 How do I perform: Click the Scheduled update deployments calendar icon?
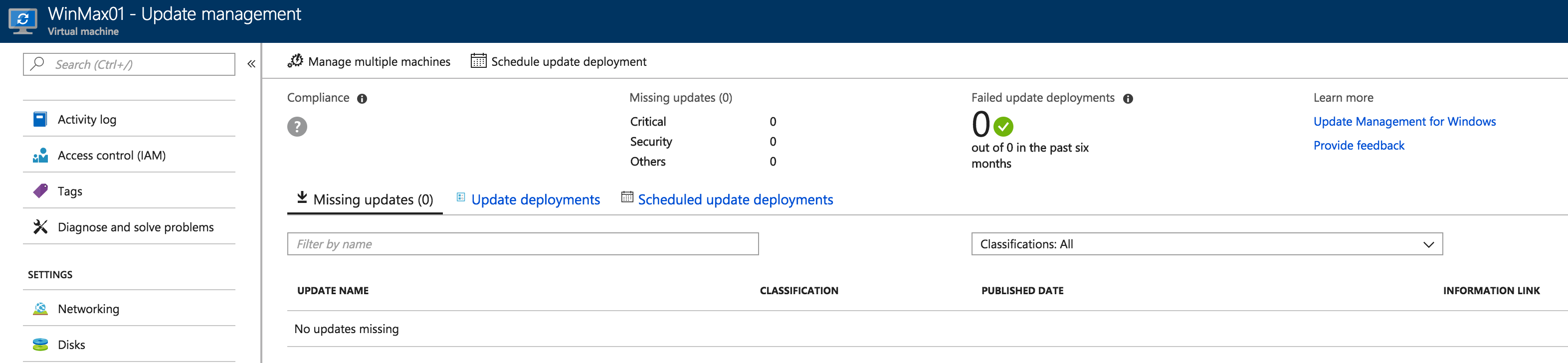[627, 197]
